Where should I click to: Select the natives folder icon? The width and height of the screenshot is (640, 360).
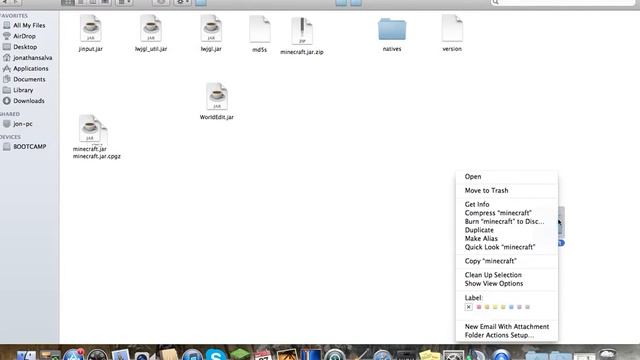(392, 29)
